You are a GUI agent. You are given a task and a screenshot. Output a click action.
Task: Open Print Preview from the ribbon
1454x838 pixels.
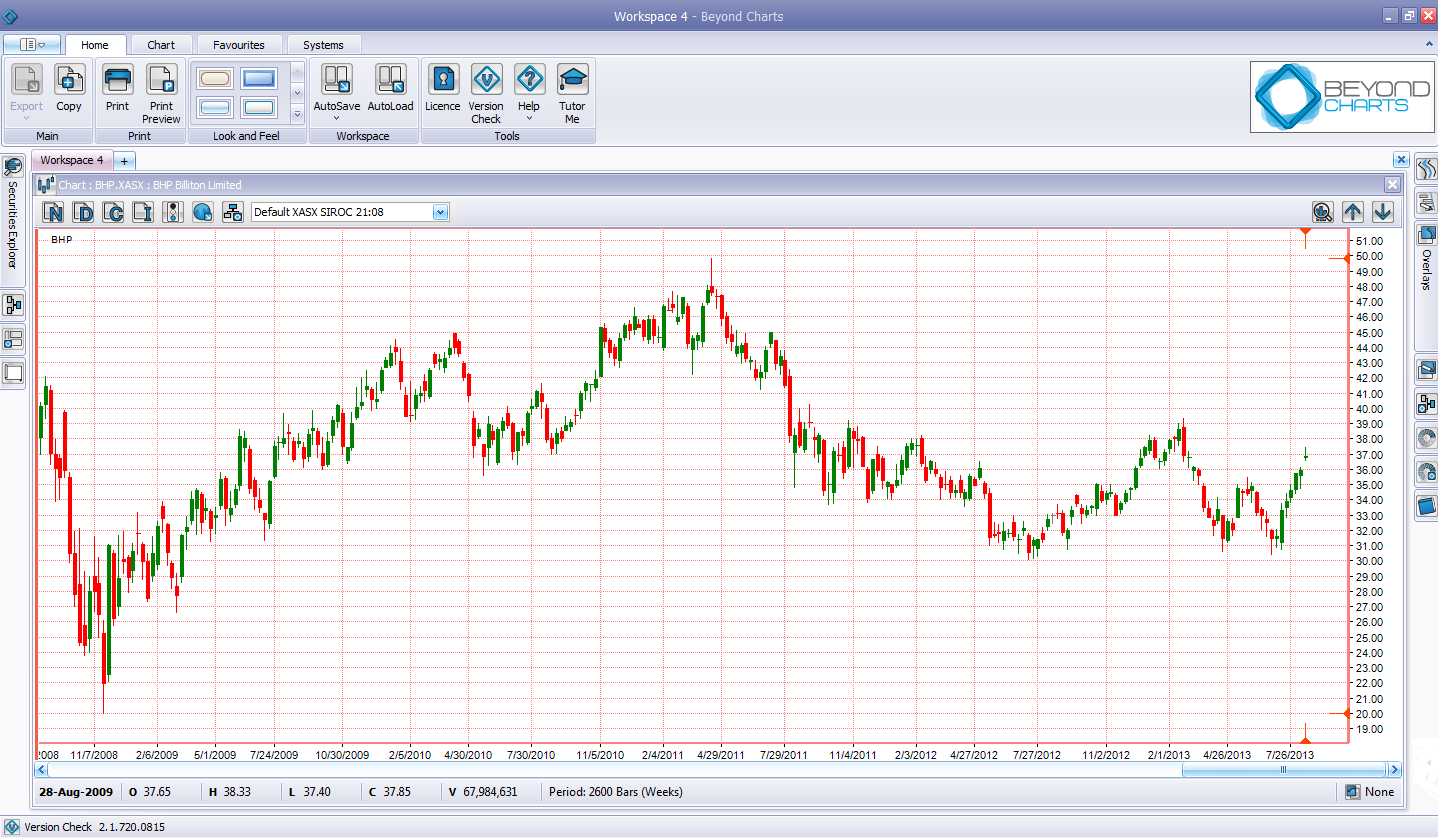tap(161, 94)
